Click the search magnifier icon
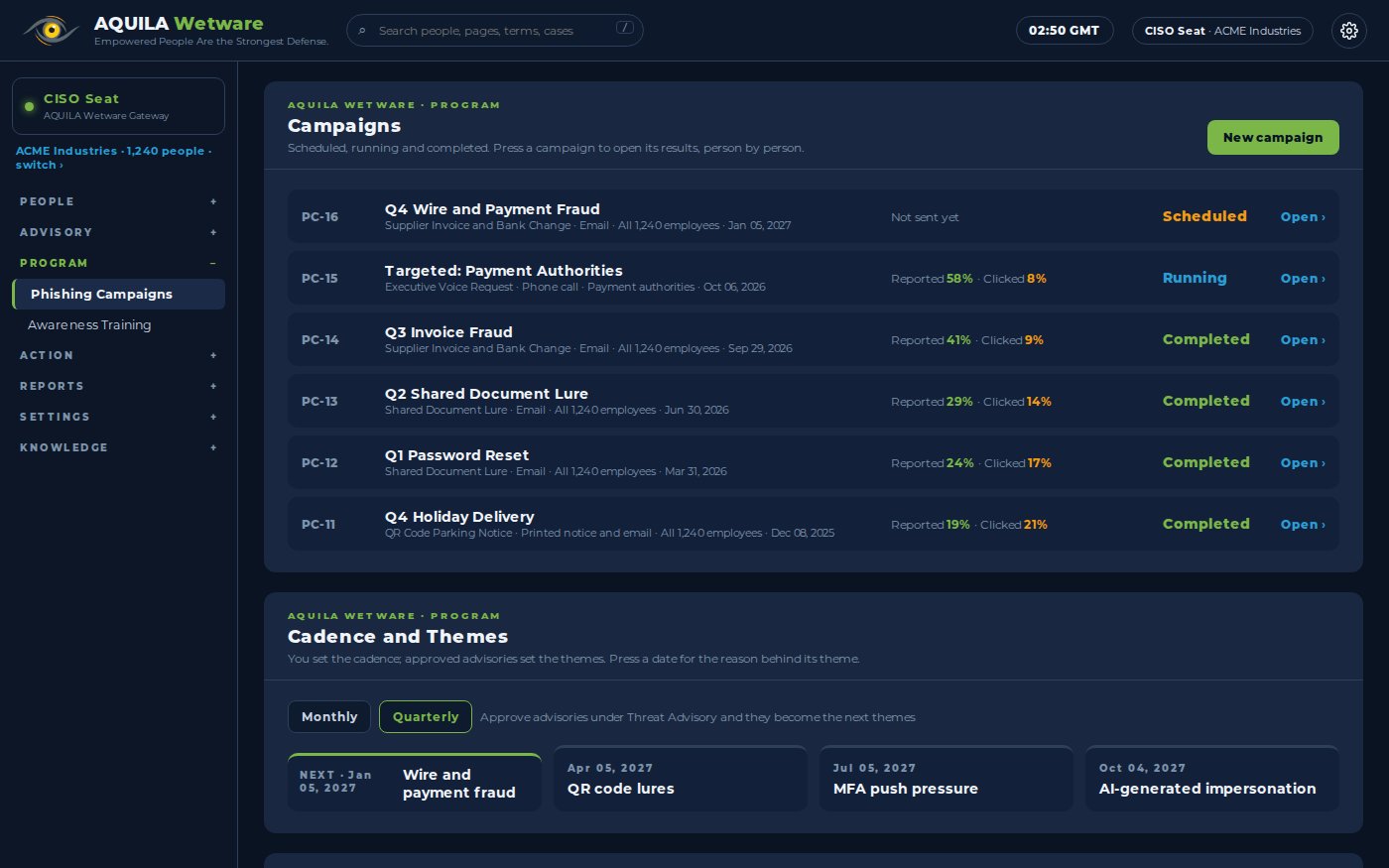 point(362,31)
